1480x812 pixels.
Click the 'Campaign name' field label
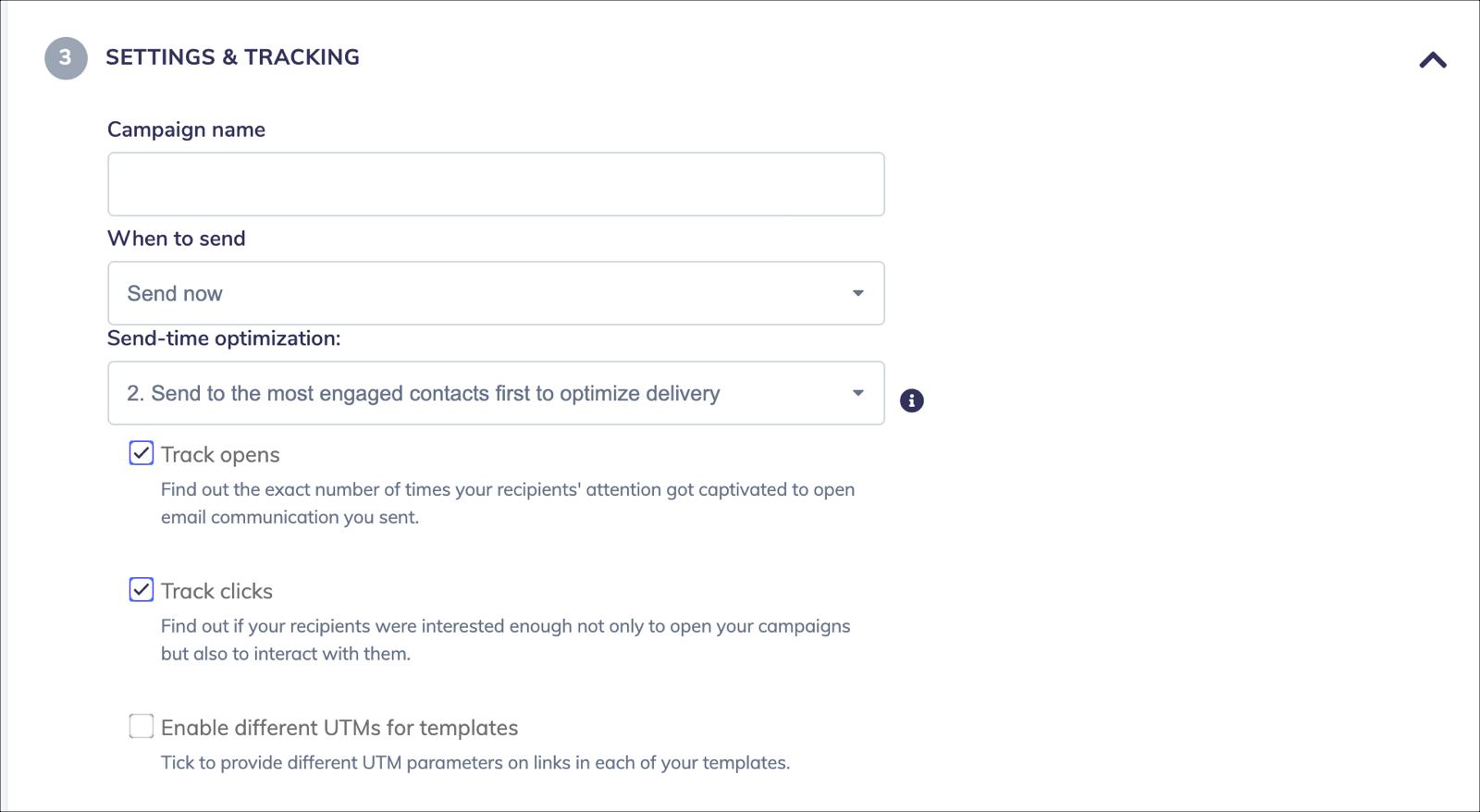[186, 129]
